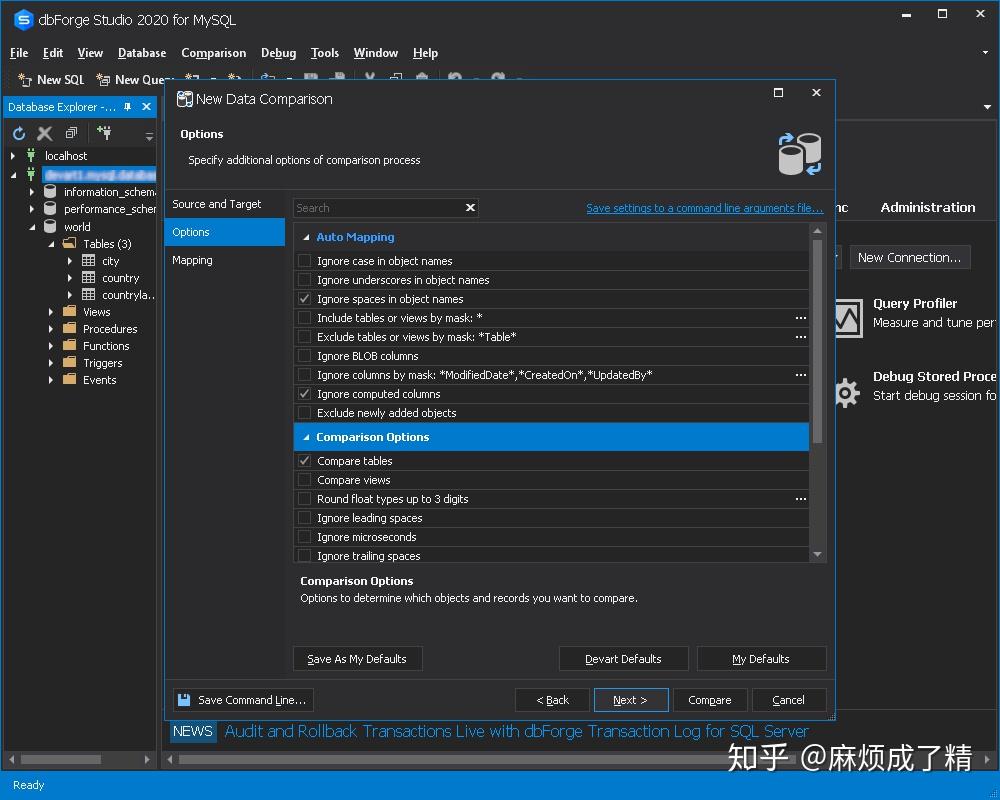Screen dimensions: 1000x800
Task: Check the Ignore BLOB columns option
Action: [304, 356]
